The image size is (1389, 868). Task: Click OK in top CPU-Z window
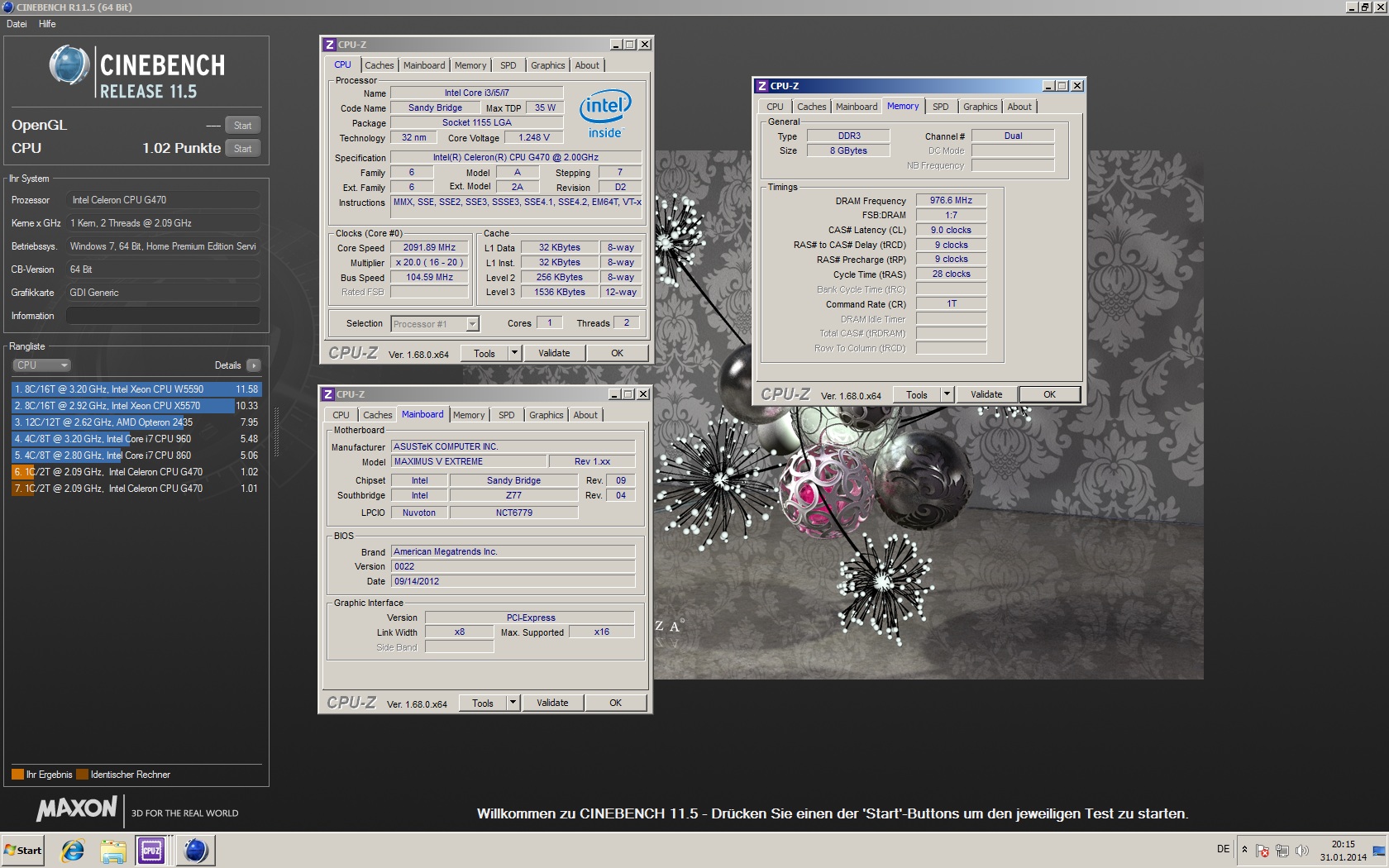[x=617, y=353]
